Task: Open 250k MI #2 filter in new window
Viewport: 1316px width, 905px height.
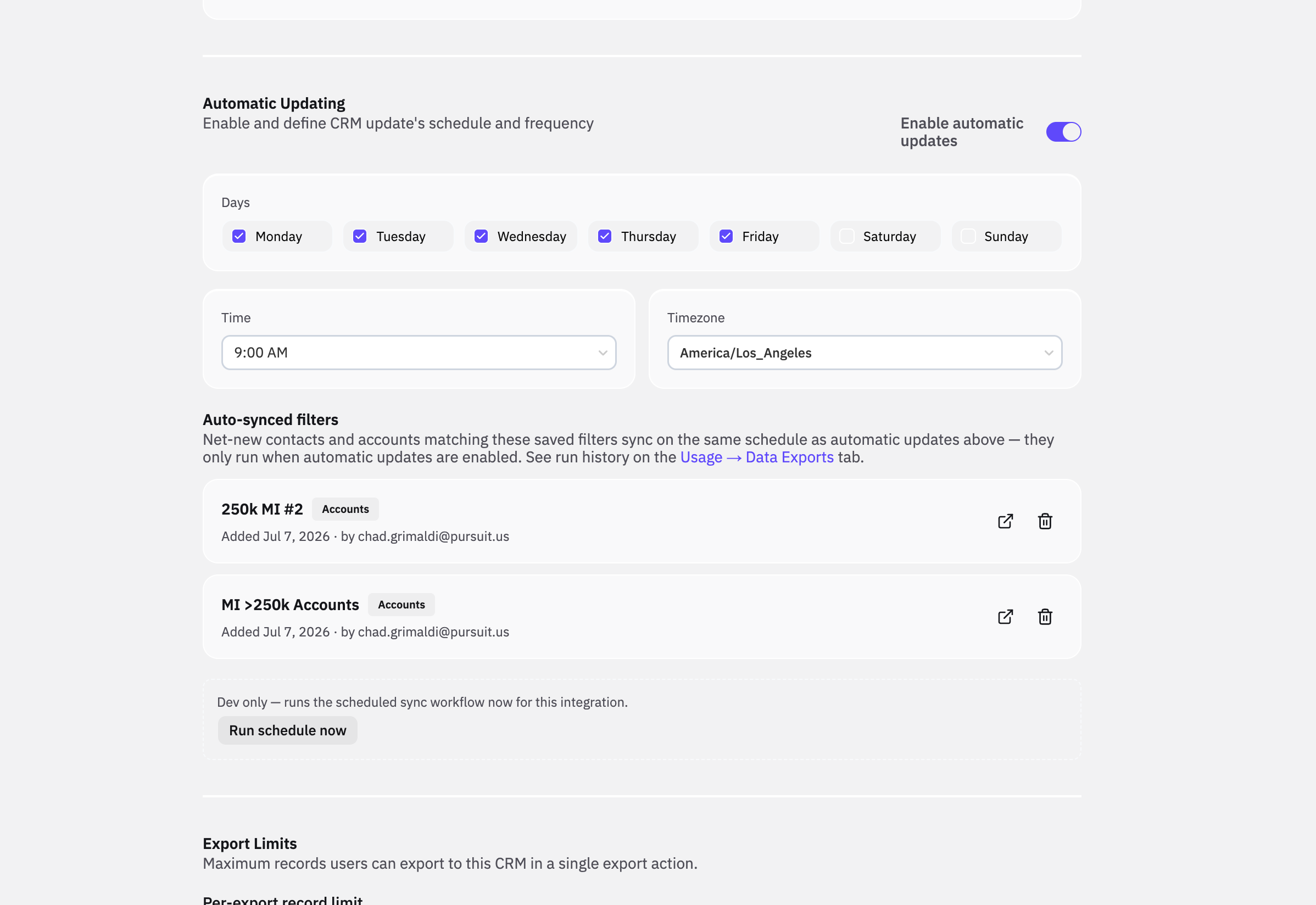Action: click(x=1005, y=521)
